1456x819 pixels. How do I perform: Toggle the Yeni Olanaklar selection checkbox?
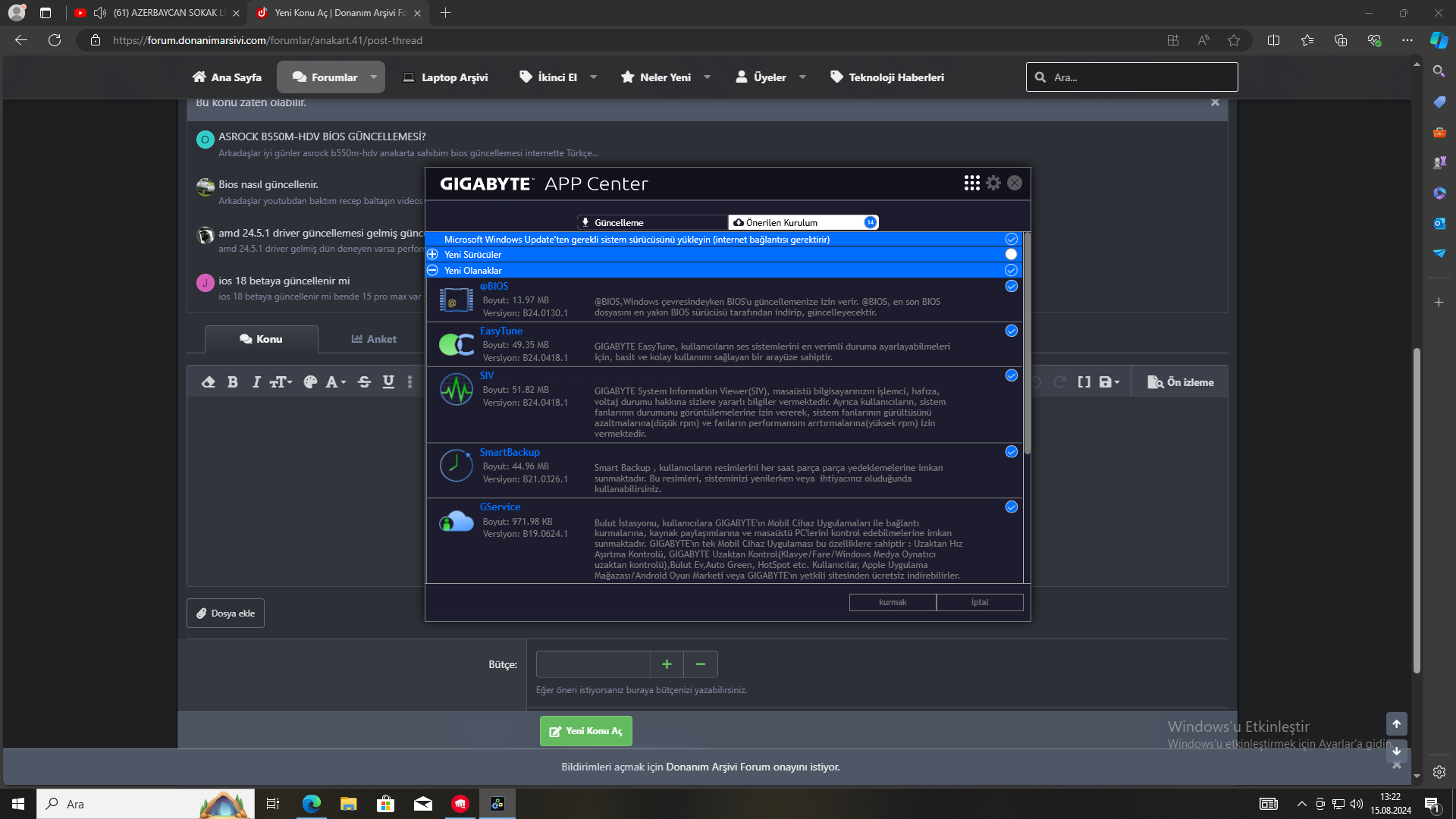click(1011, 270)
